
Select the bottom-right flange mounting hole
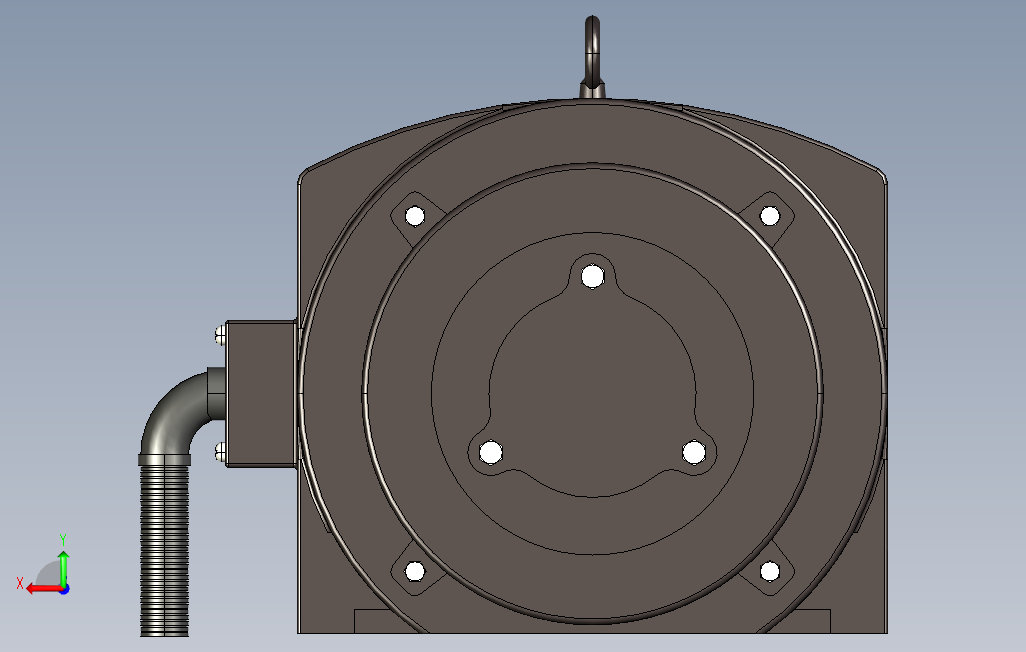pos(770,571)
